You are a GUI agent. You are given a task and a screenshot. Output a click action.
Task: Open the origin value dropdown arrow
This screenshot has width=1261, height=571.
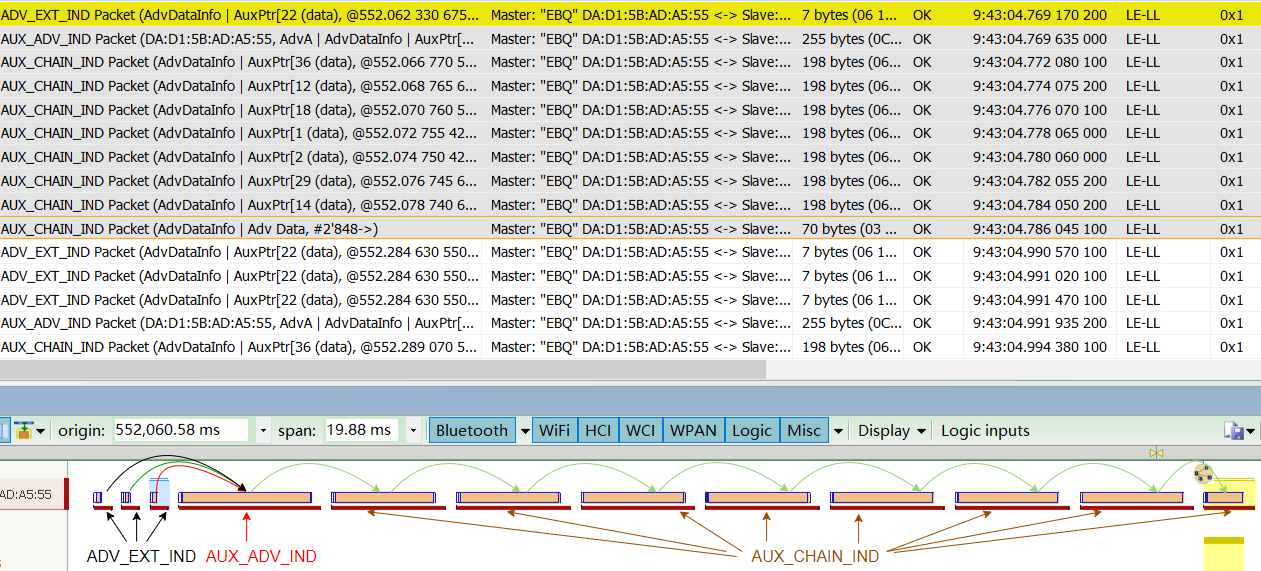tap(263, 431)
